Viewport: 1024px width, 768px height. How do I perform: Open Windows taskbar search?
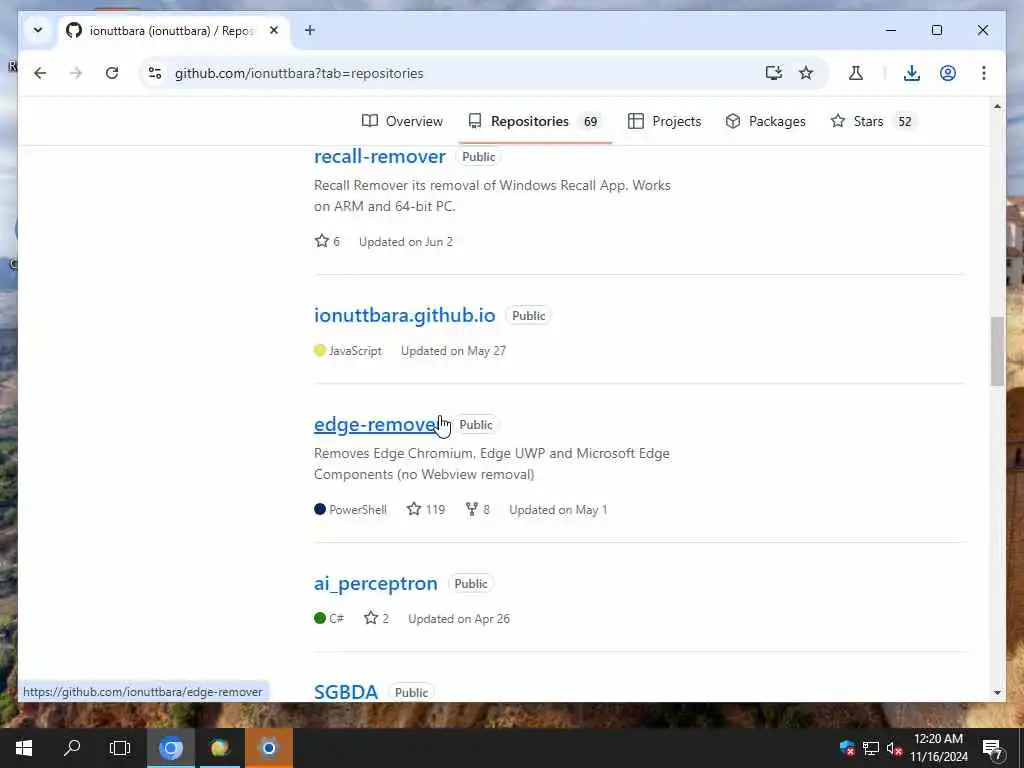pos(72,748)
